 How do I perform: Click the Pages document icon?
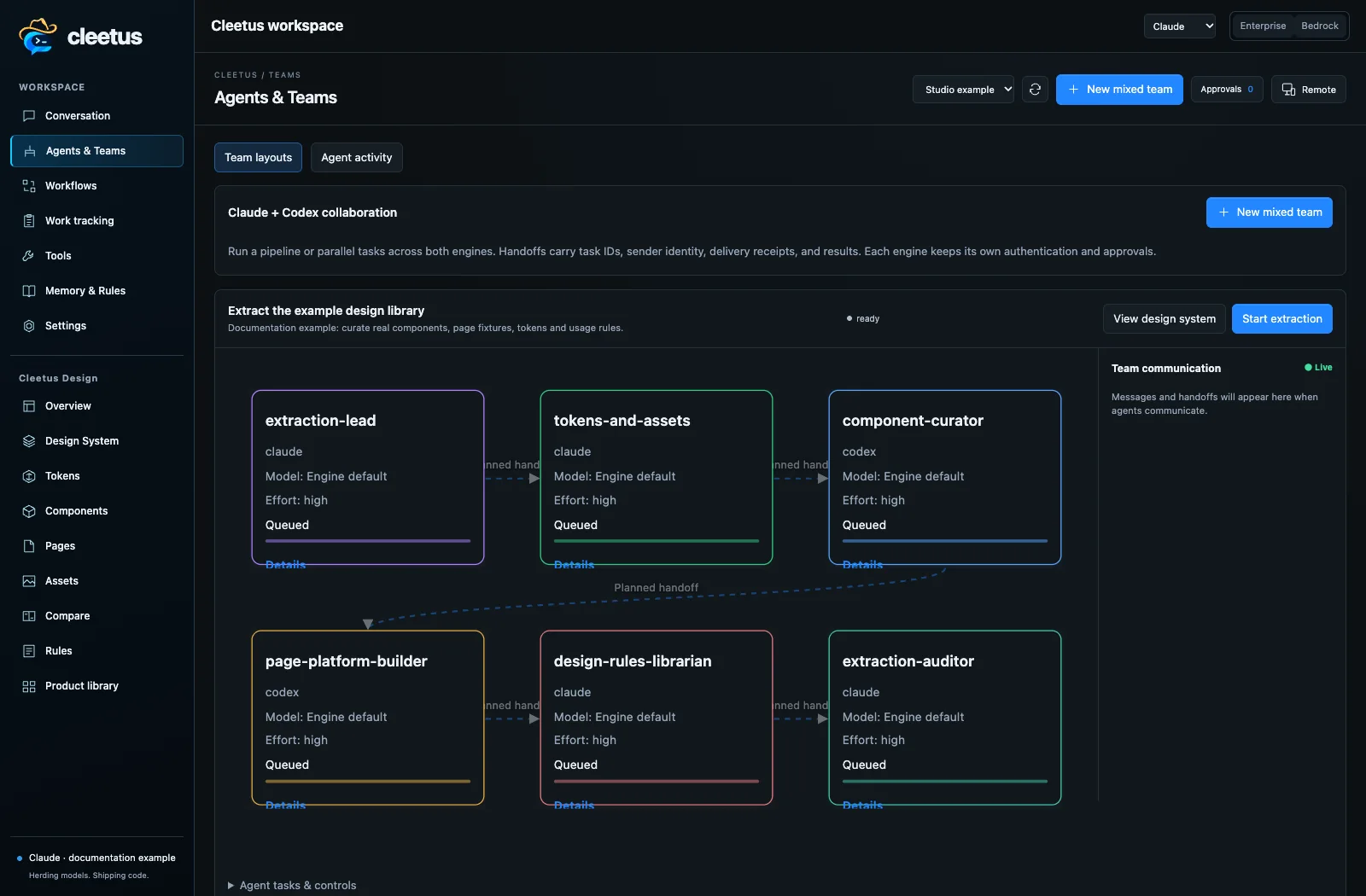[x=29, y=546]
